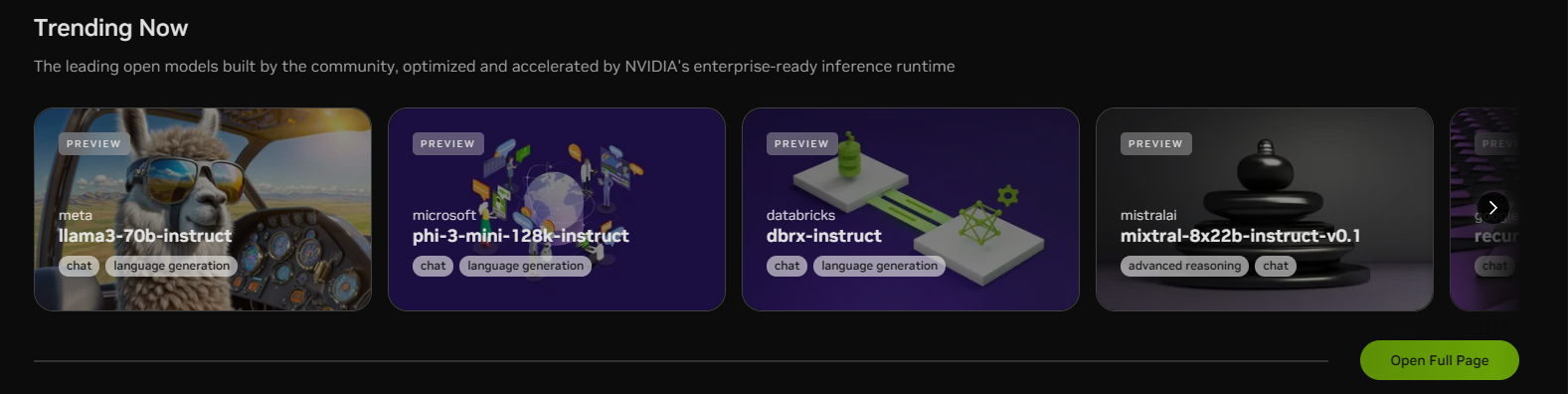Click PREVIEW badge on phi-3-mini card

point(447,144)
